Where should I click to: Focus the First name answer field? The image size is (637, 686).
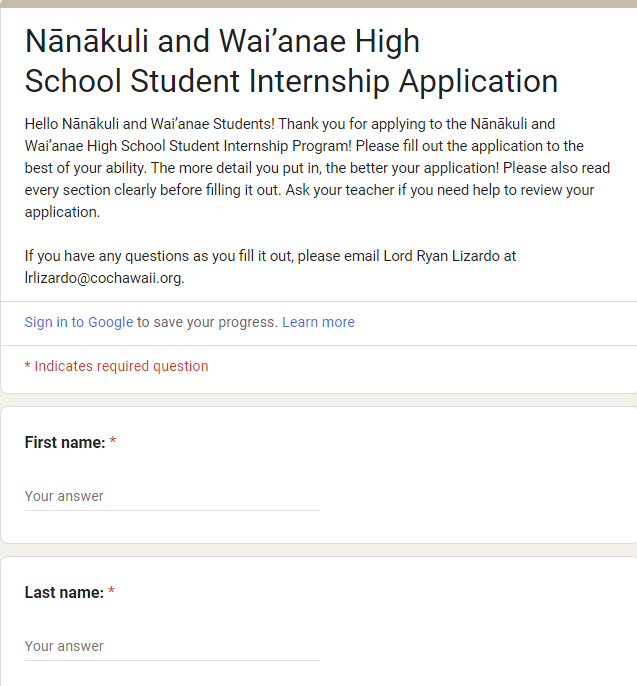click(x=172, y=497)
